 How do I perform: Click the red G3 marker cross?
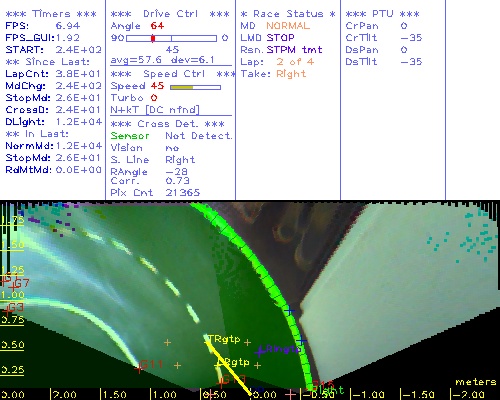6,312
